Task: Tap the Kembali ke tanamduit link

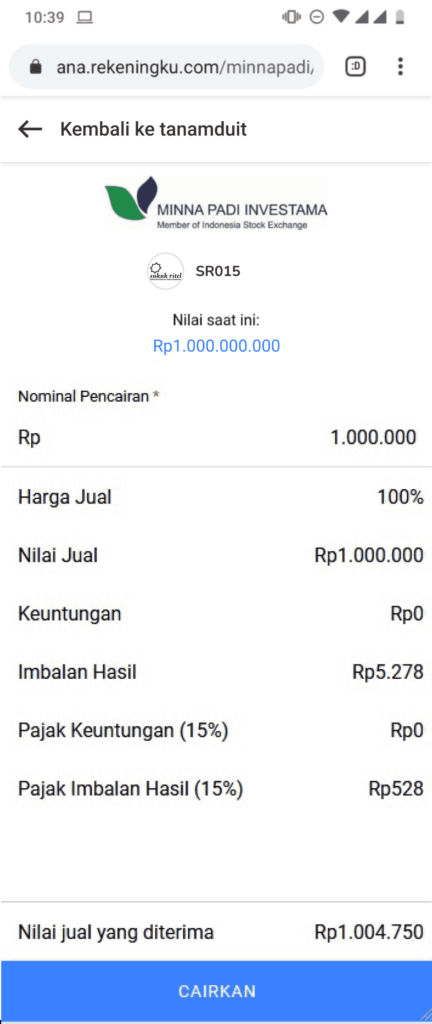Action: click(x=153, y=129)
